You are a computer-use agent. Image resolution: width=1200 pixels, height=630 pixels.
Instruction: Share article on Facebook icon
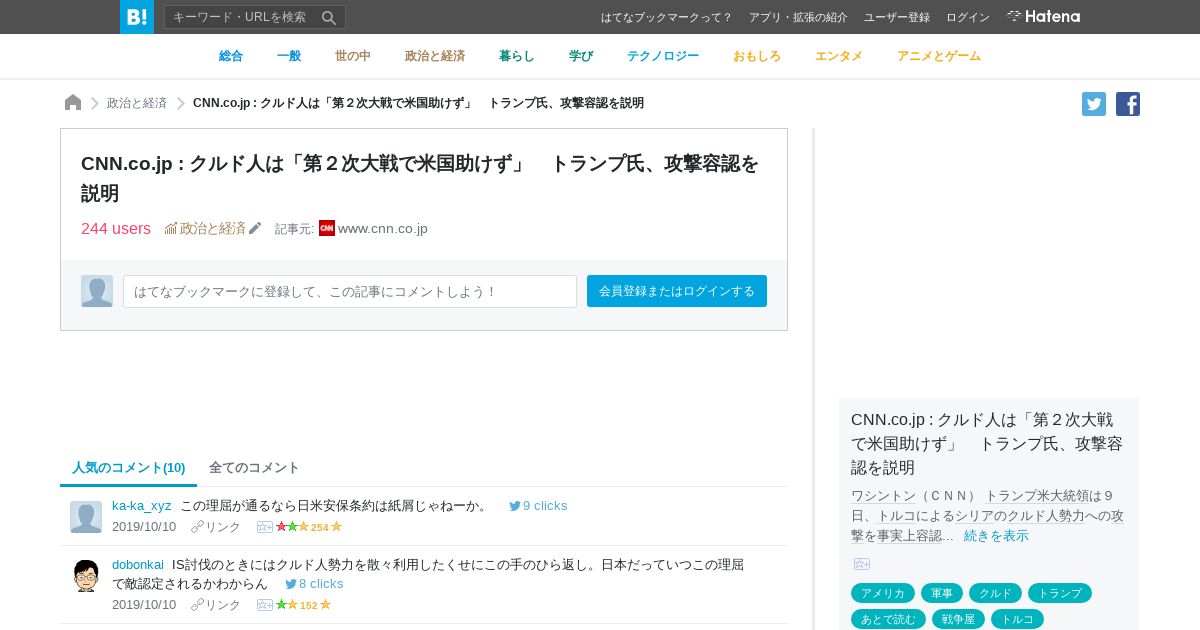[x=1128, y=104]
